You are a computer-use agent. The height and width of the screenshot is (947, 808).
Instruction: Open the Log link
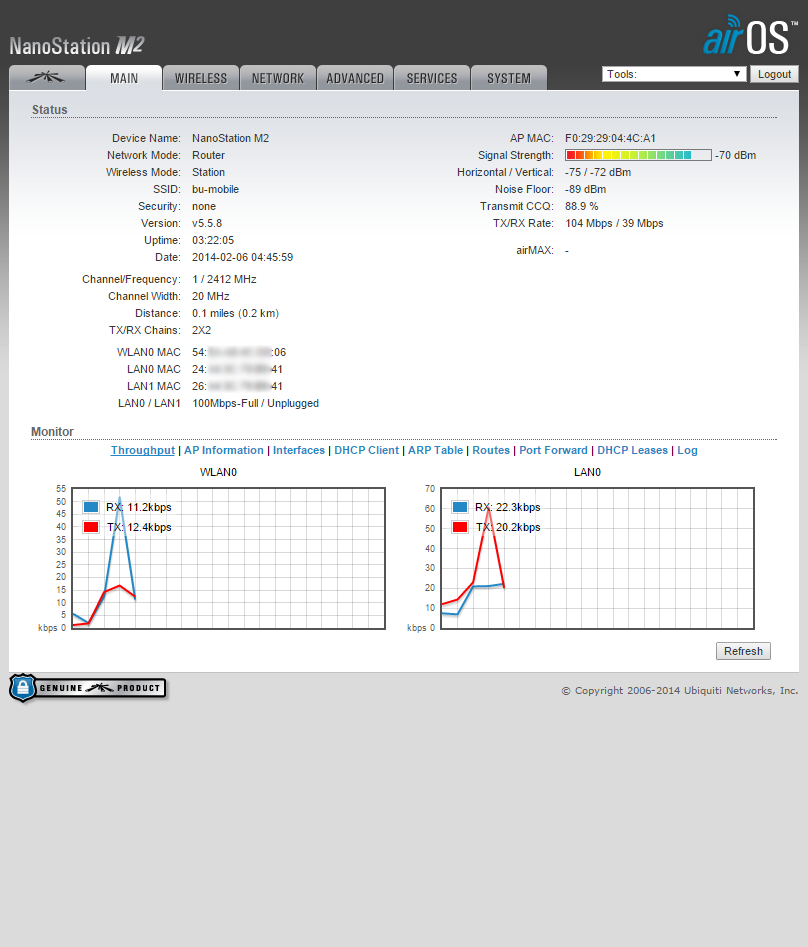pyautogui.click(x=687, y=450)
